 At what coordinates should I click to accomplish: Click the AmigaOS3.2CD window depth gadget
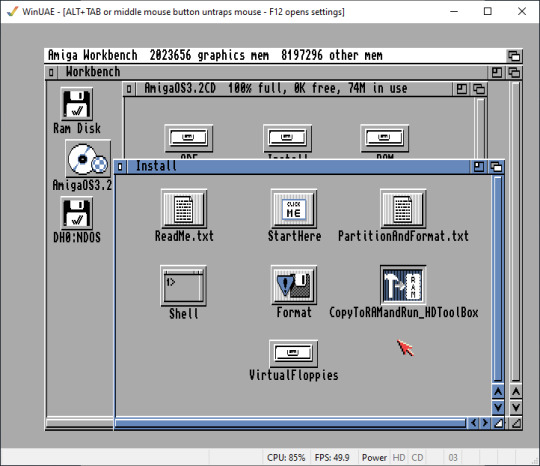(479, 89)
